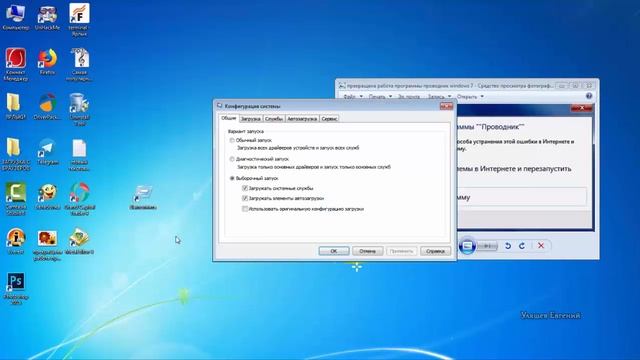Click the Применить button

[x=401, y=251]
